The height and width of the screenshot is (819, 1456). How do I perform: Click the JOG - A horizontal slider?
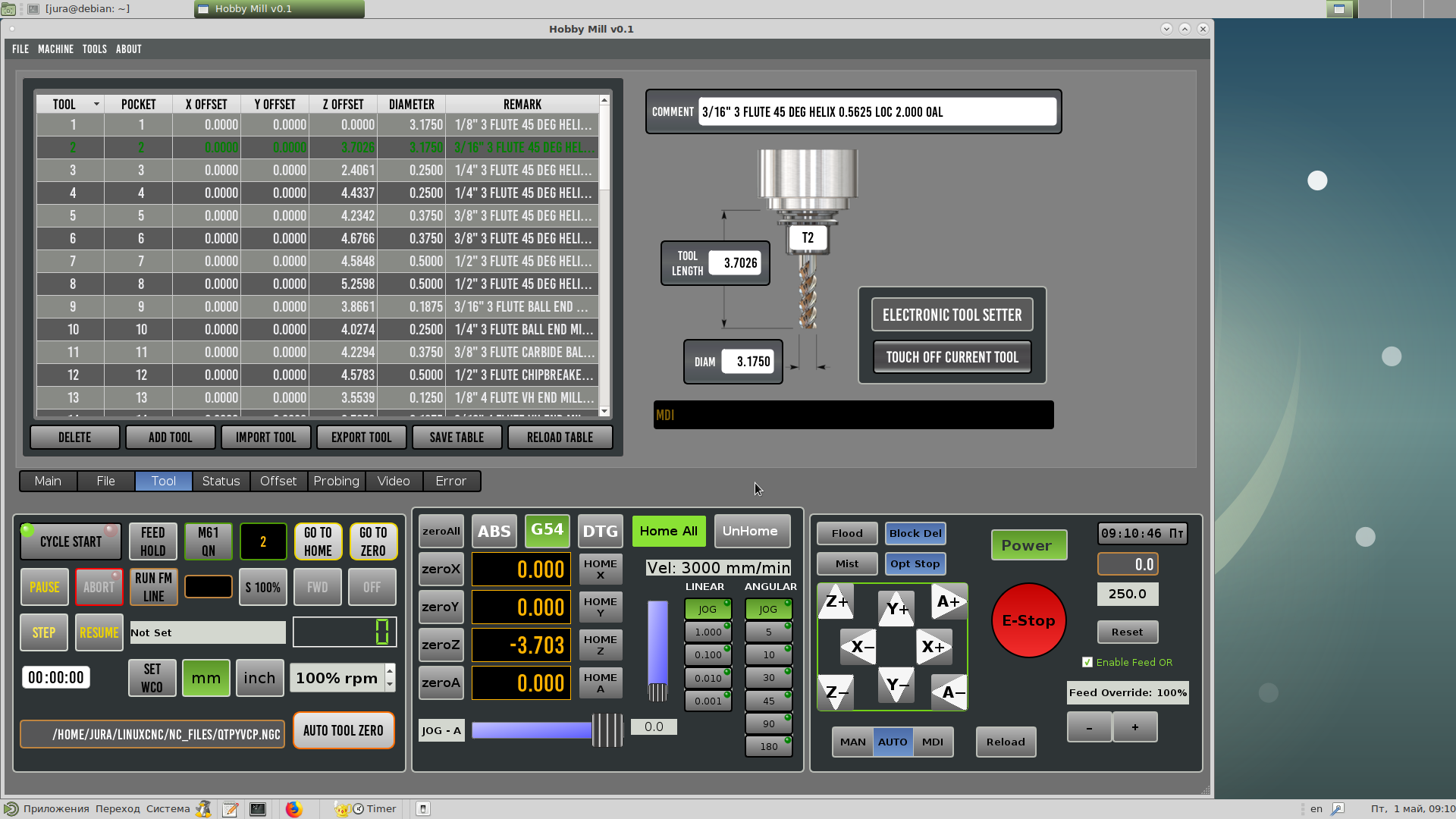pyautogui.click(x=547, y=730)
